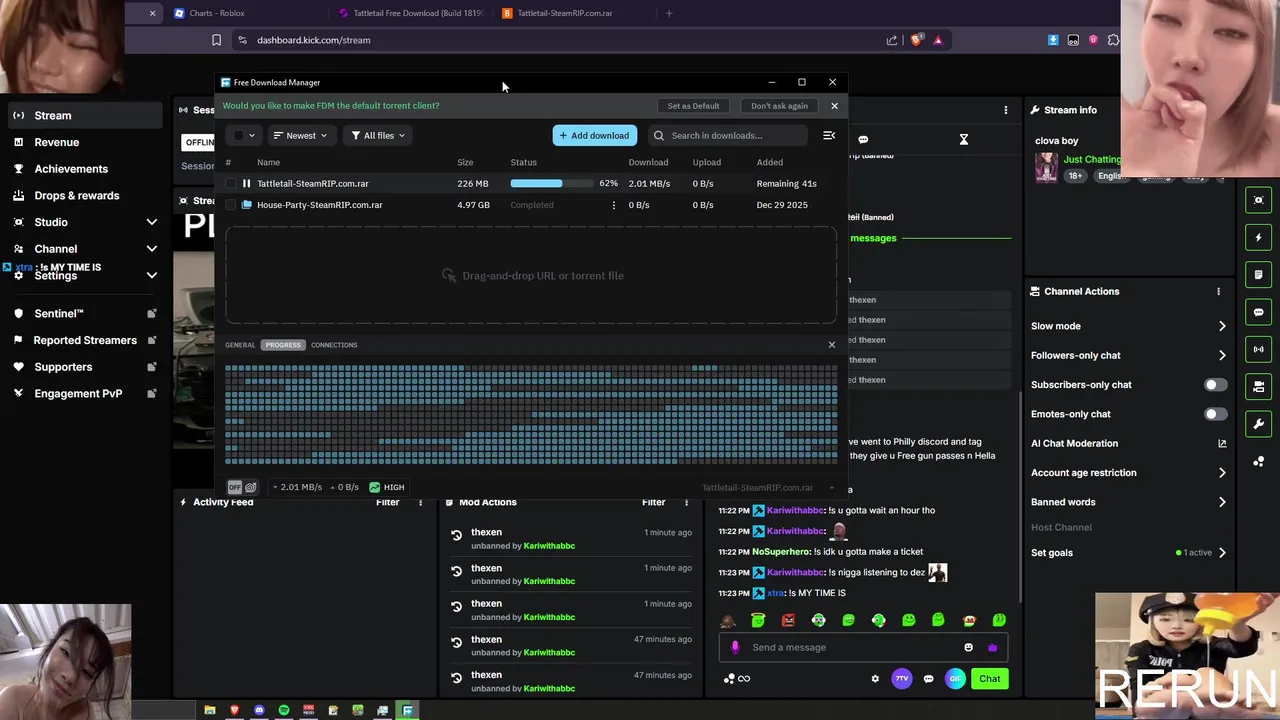Switch to the GENERAL details tab
The width and height of the screenshot is (1280, 720).
click(x=240, y=345)
